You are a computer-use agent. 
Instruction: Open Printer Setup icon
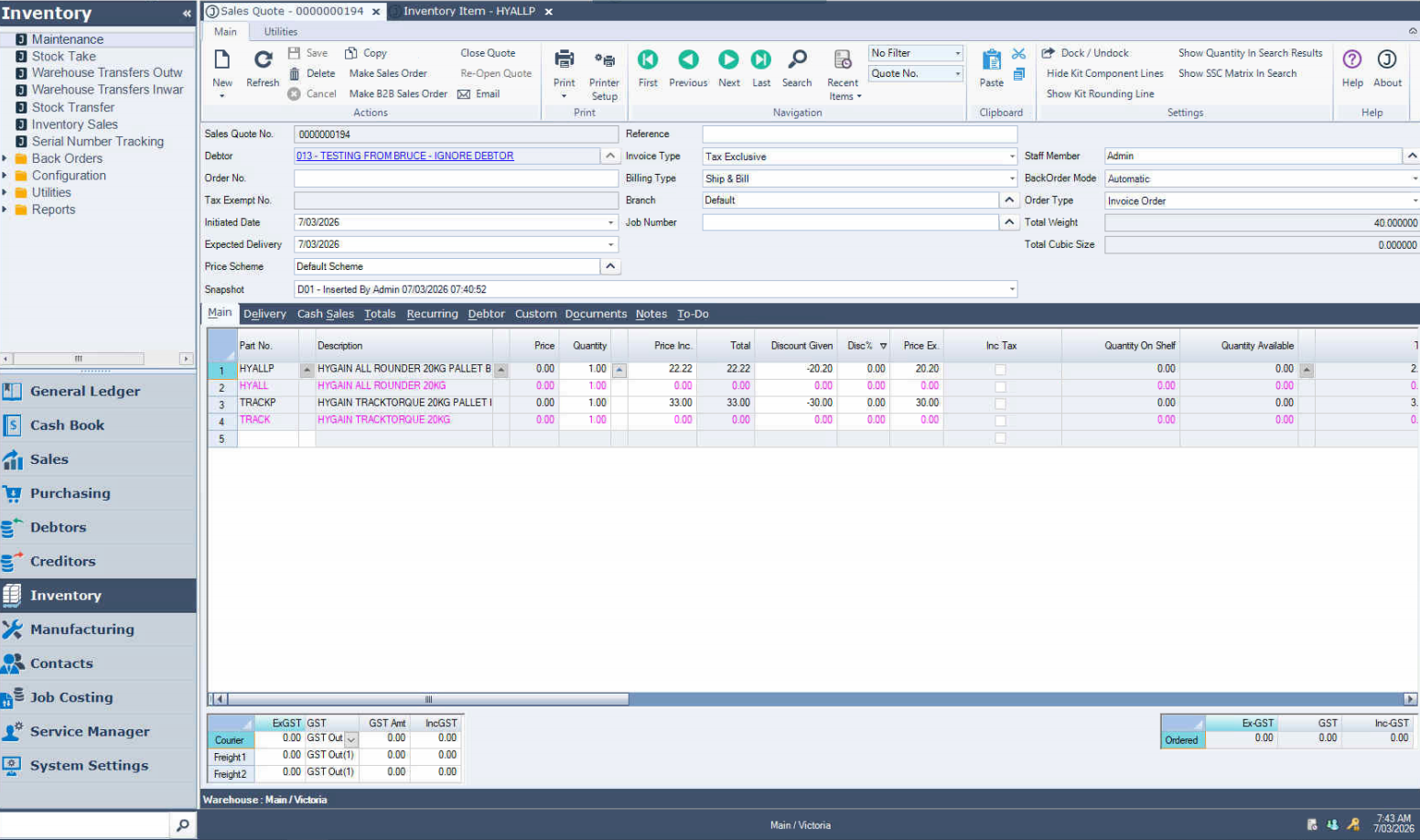point(604,60)
